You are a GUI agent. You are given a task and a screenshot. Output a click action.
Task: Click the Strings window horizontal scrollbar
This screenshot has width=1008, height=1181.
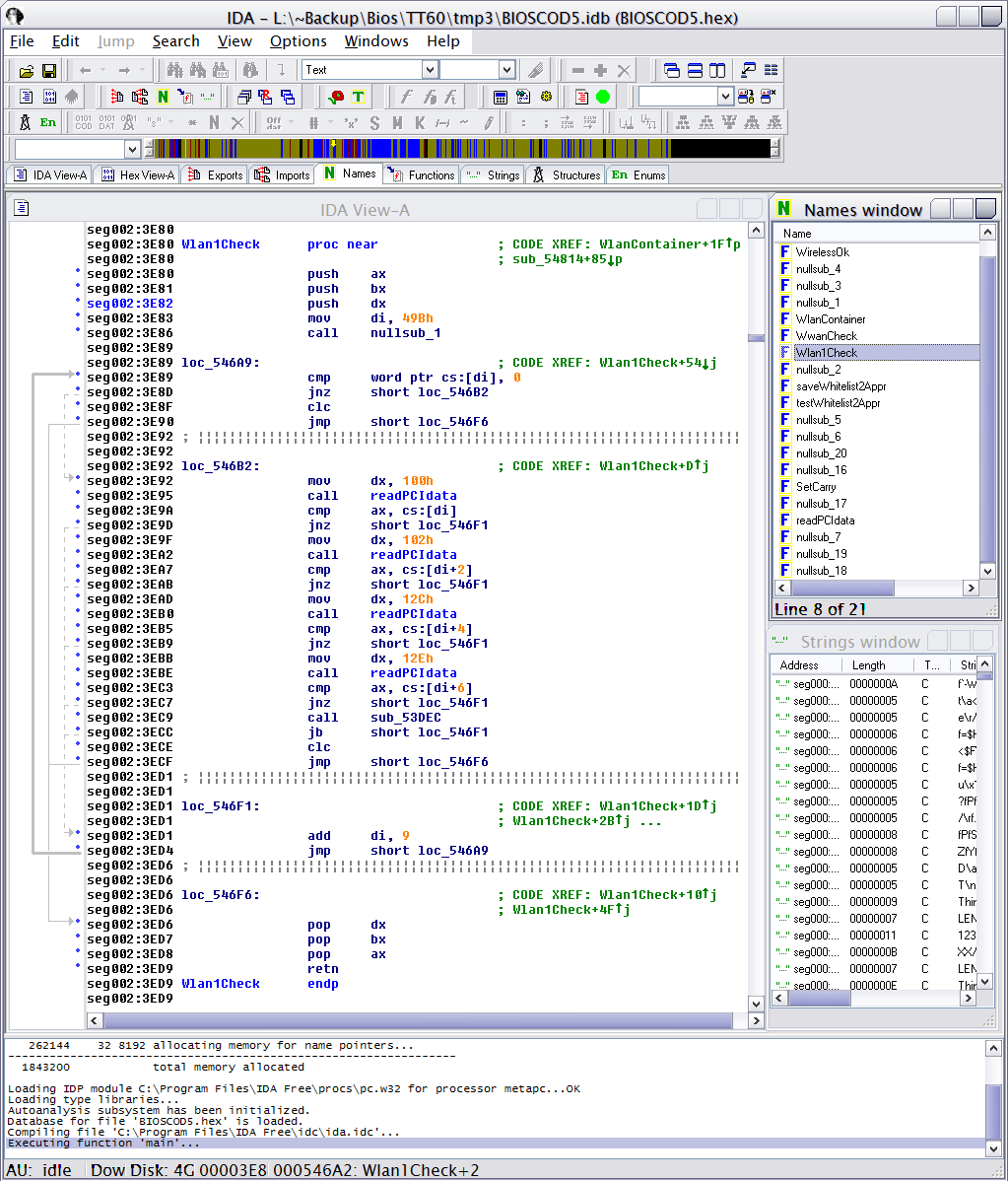tap(875, 998)
